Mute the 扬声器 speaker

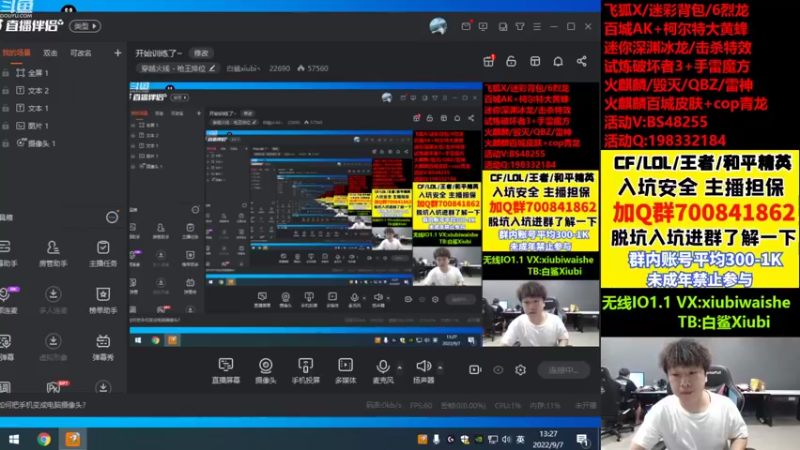tap(423, 371)
